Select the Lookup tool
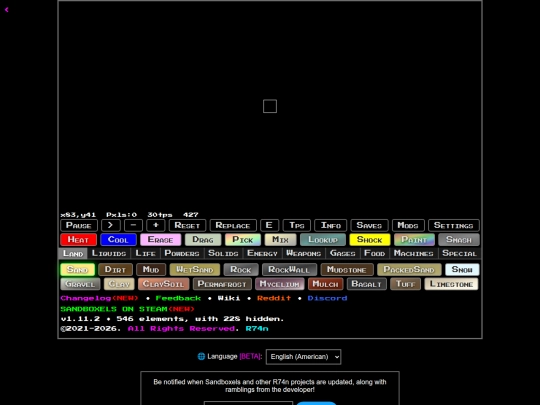 click(323, 239)
